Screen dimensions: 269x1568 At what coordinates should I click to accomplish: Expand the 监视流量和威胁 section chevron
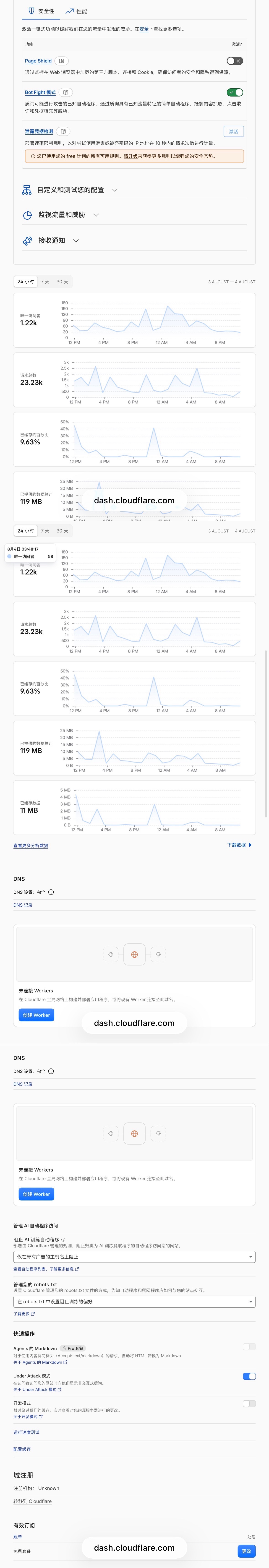[x=96, y=215]
